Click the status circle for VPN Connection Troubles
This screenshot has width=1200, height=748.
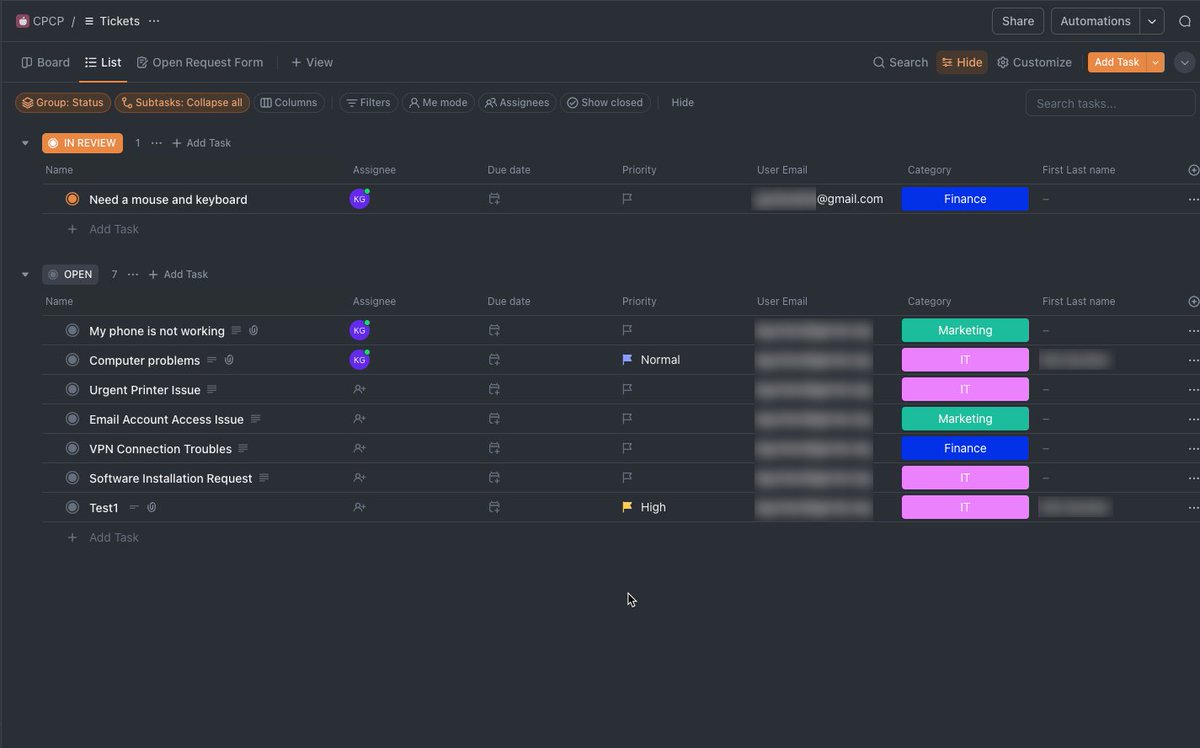72,448
